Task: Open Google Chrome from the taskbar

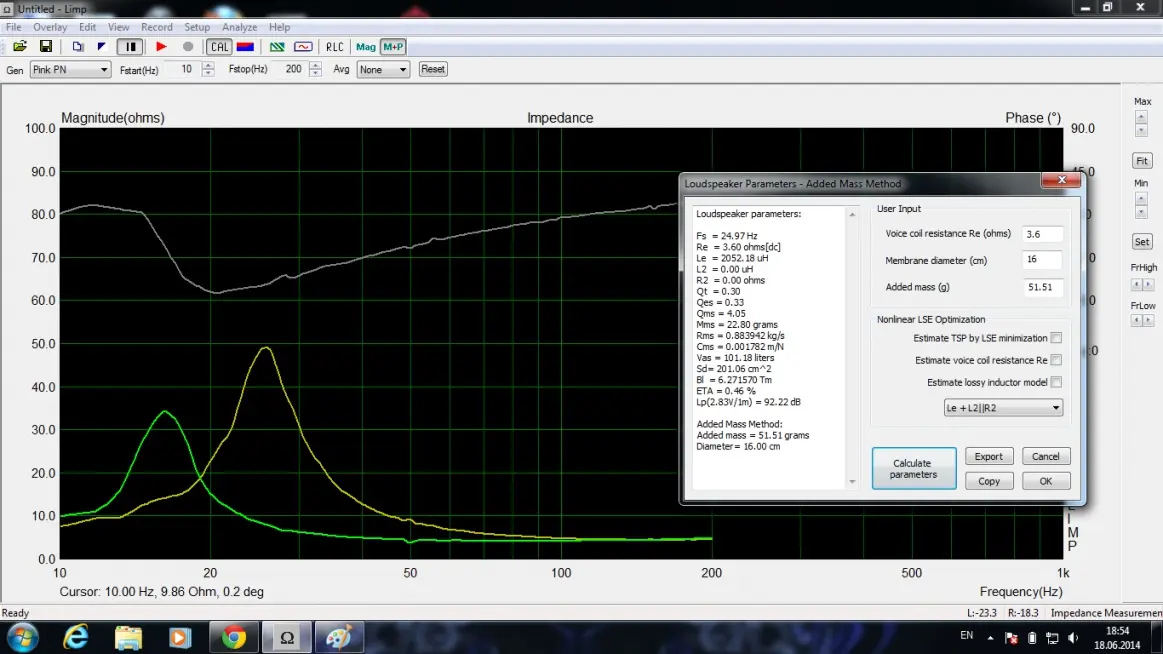Action: point(234,637)
